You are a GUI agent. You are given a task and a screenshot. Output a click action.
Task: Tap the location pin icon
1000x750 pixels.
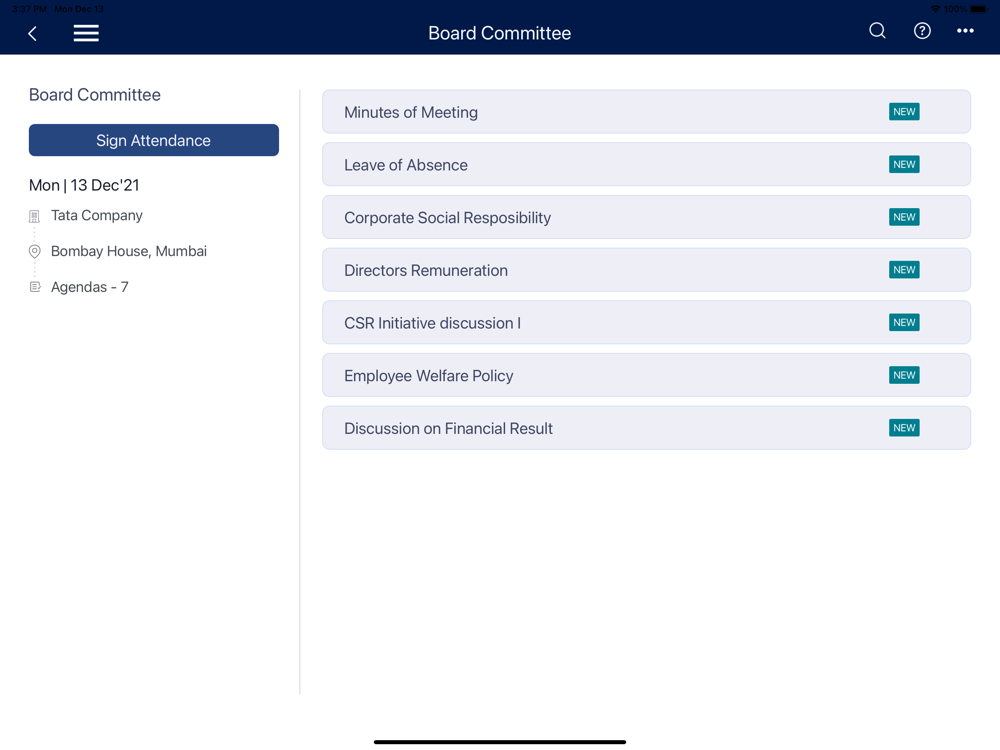click(35, 252)
